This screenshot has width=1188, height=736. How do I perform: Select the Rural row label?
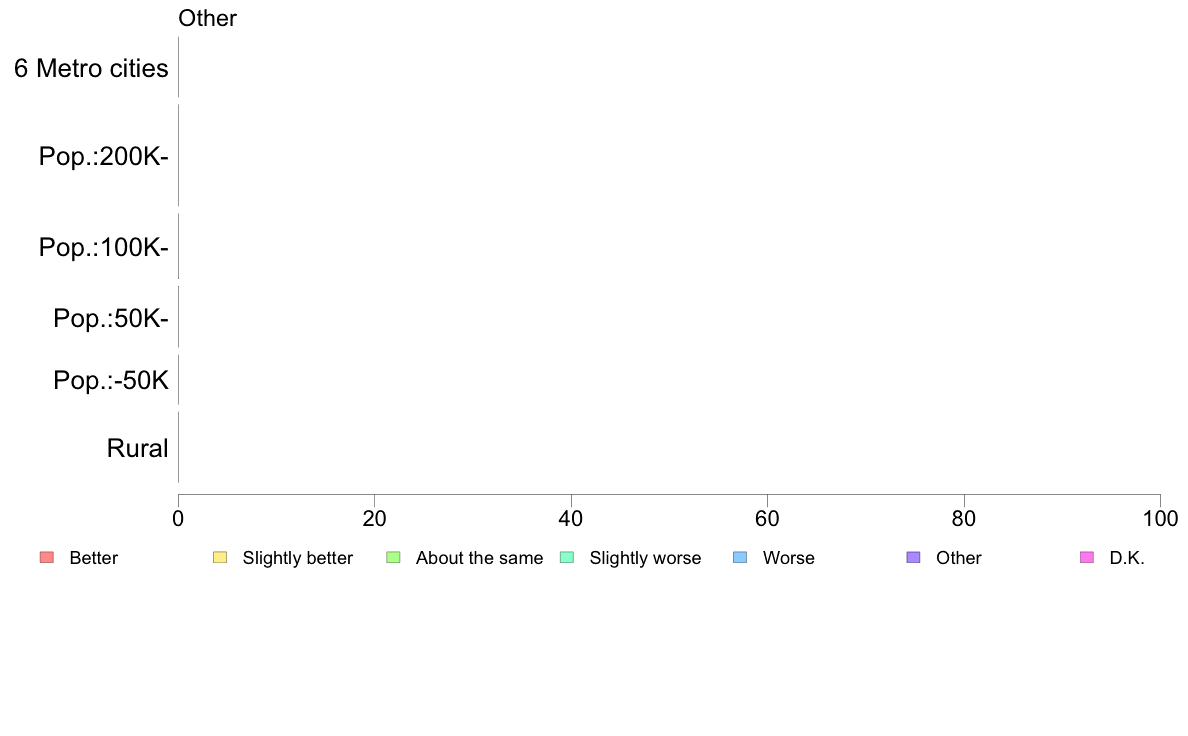click(137, 449)
